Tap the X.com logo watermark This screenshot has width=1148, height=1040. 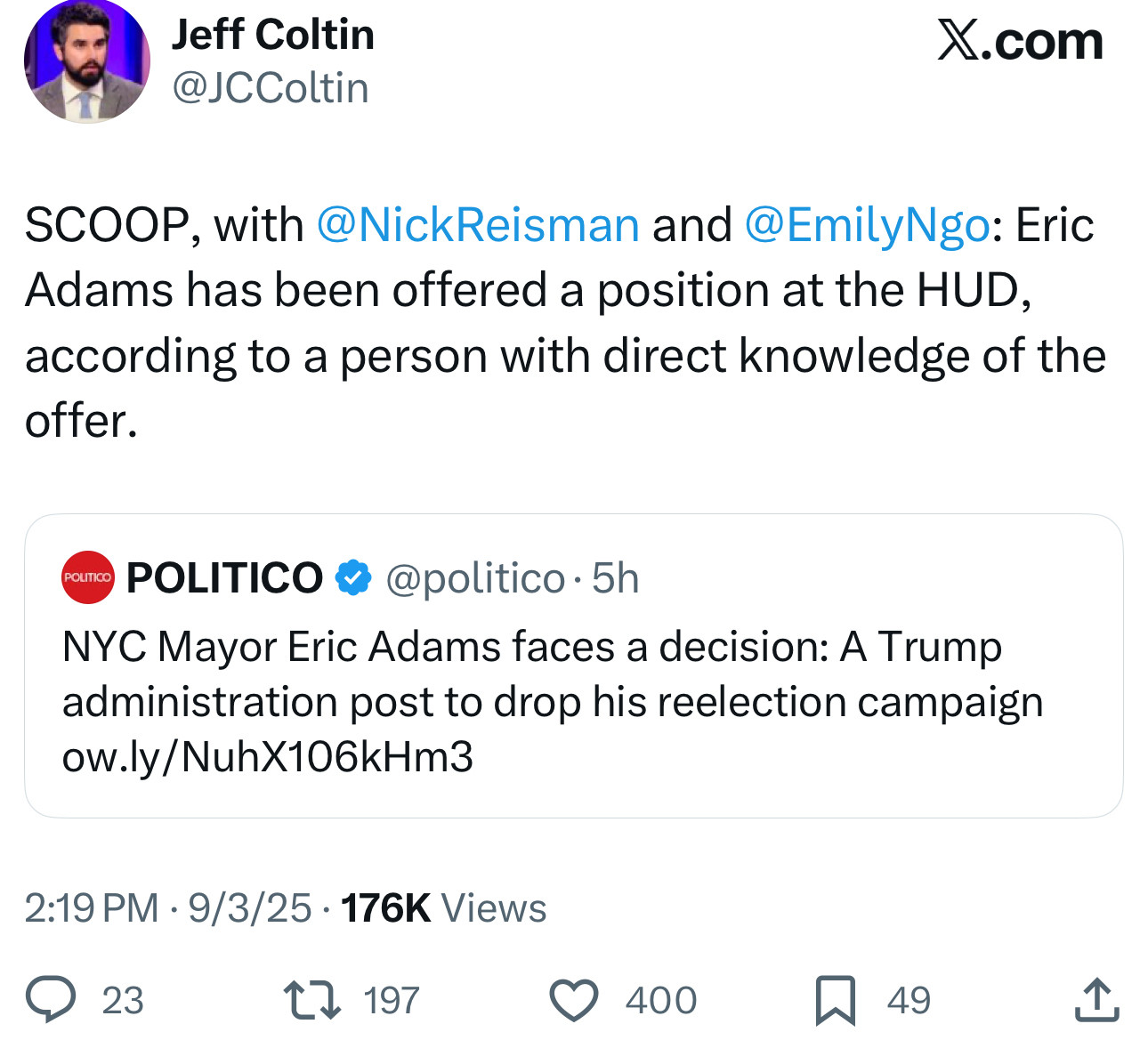tap(1020, 41)
